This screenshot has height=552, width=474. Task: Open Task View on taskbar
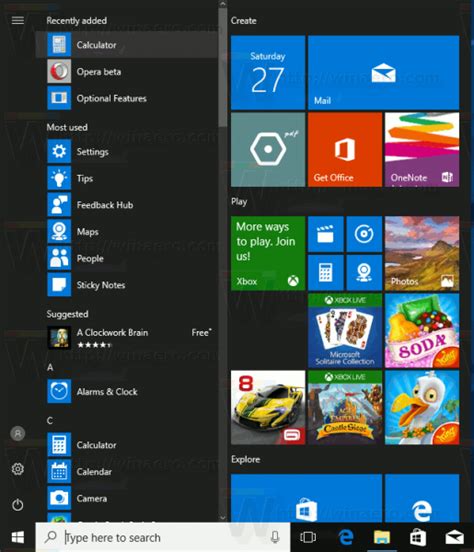(308, 537)
